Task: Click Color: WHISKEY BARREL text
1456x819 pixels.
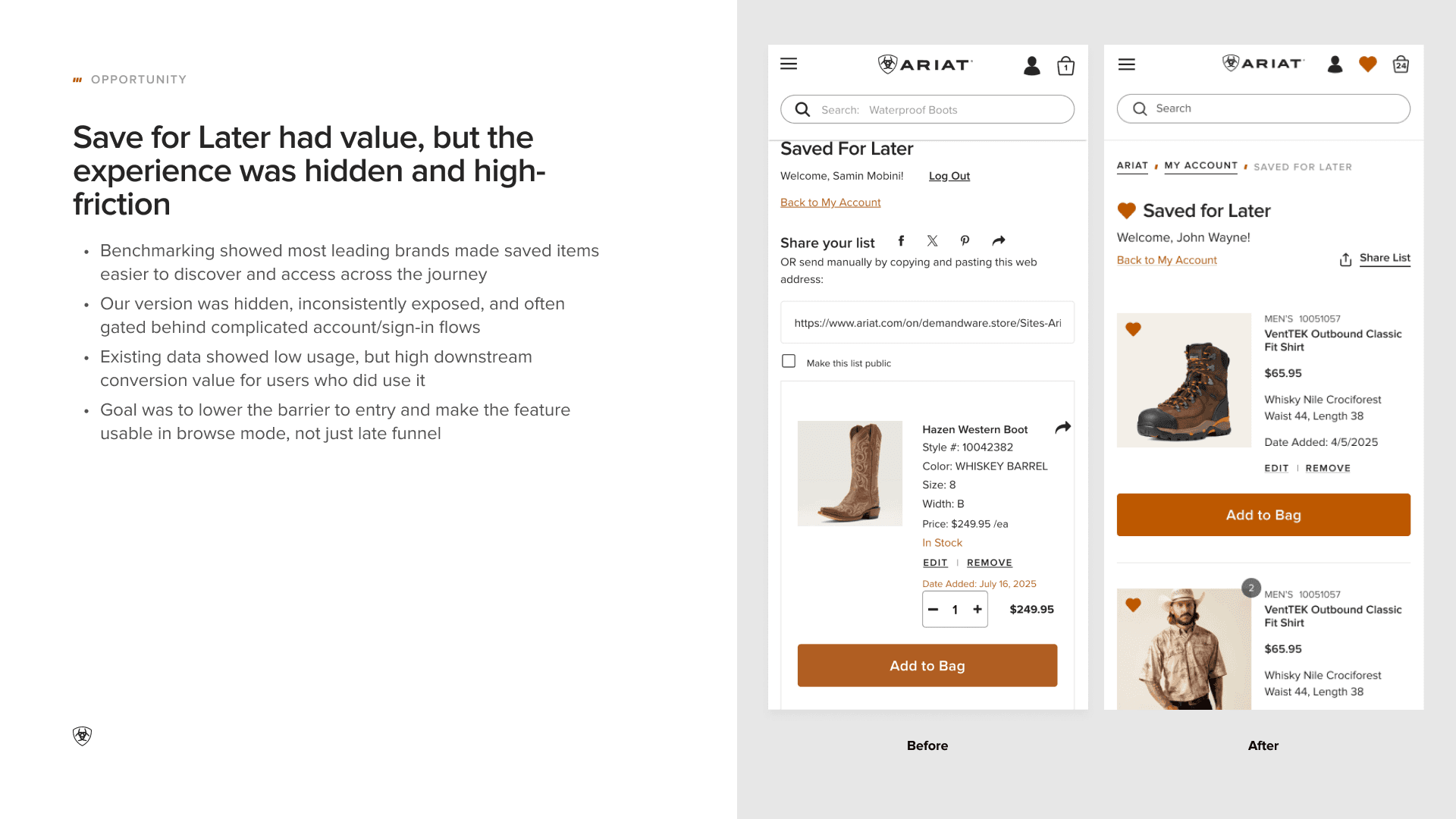Action: click(985, 466)
